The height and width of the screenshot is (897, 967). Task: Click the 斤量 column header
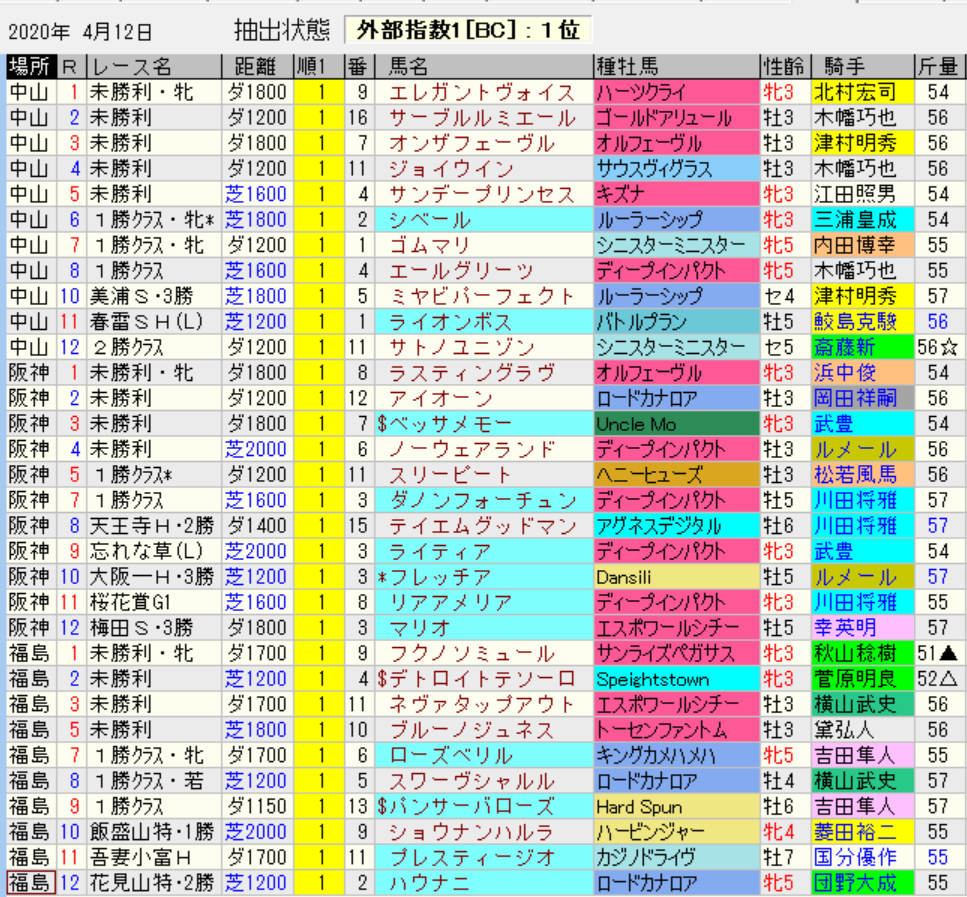(x=940, y=67)
